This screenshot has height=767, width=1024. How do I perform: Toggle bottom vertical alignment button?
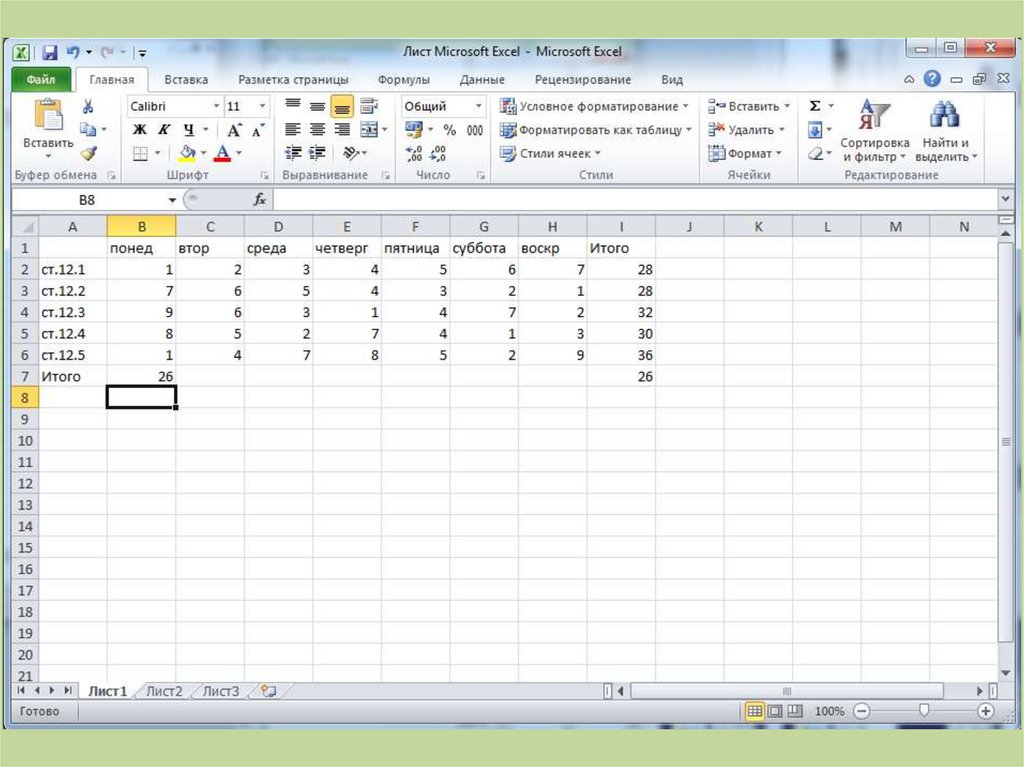(342, 106)
